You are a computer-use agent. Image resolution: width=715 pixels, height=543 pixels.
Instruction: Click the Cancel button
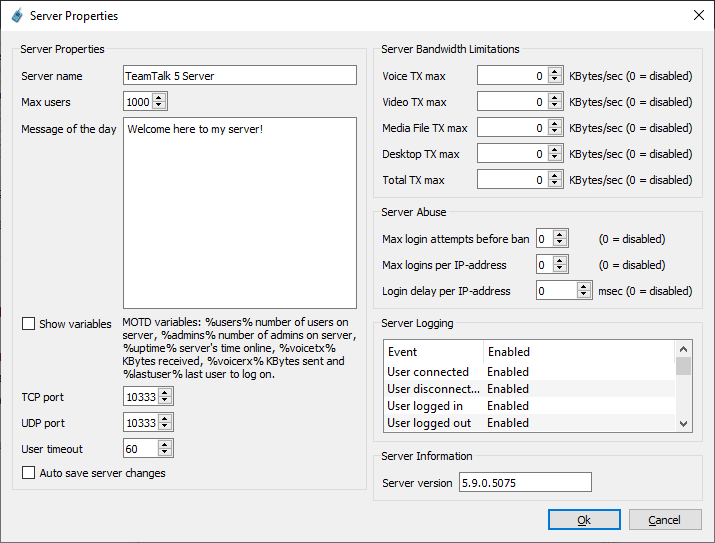click(x=664, y=520)
